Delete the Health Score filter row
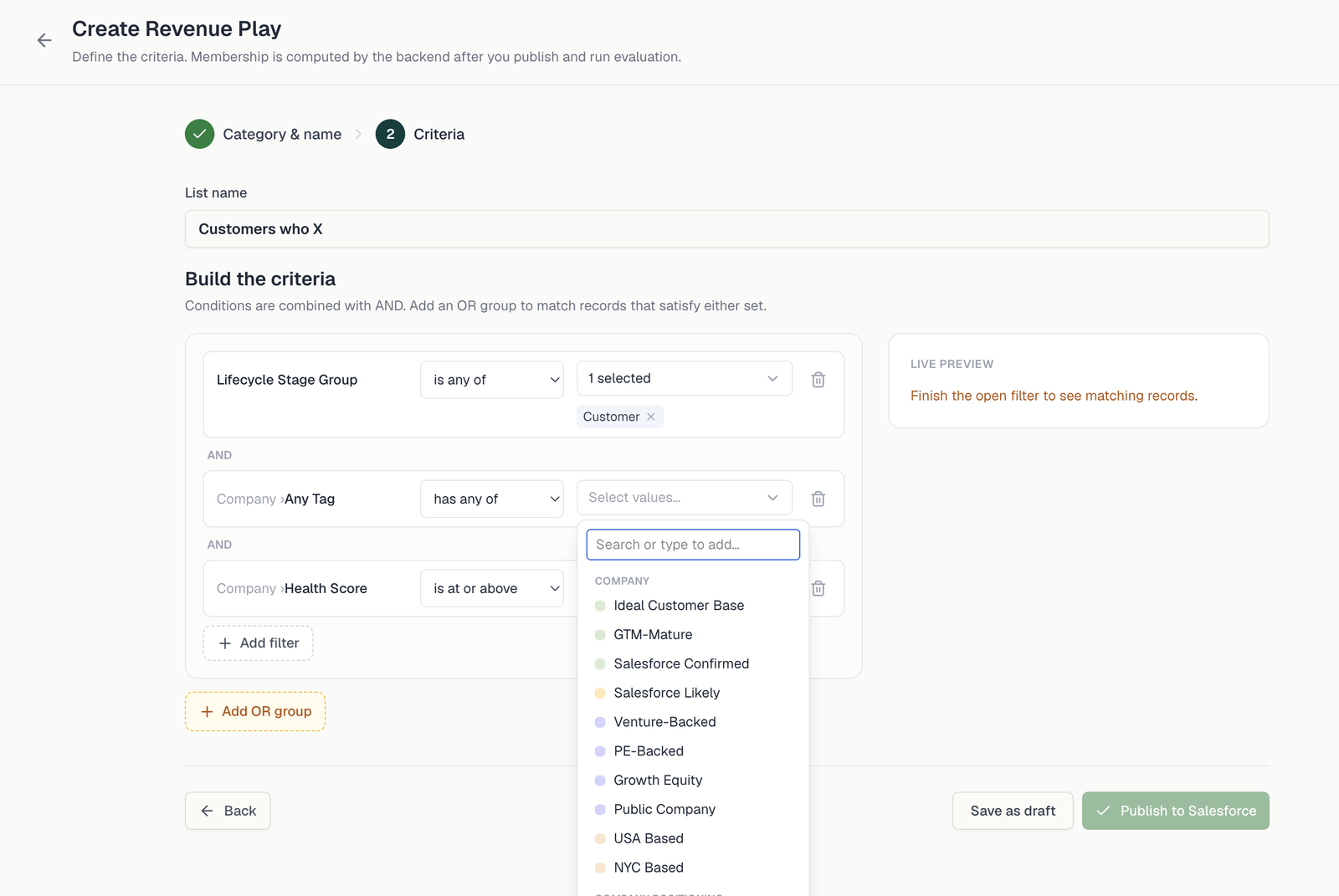 pos(818,588)
